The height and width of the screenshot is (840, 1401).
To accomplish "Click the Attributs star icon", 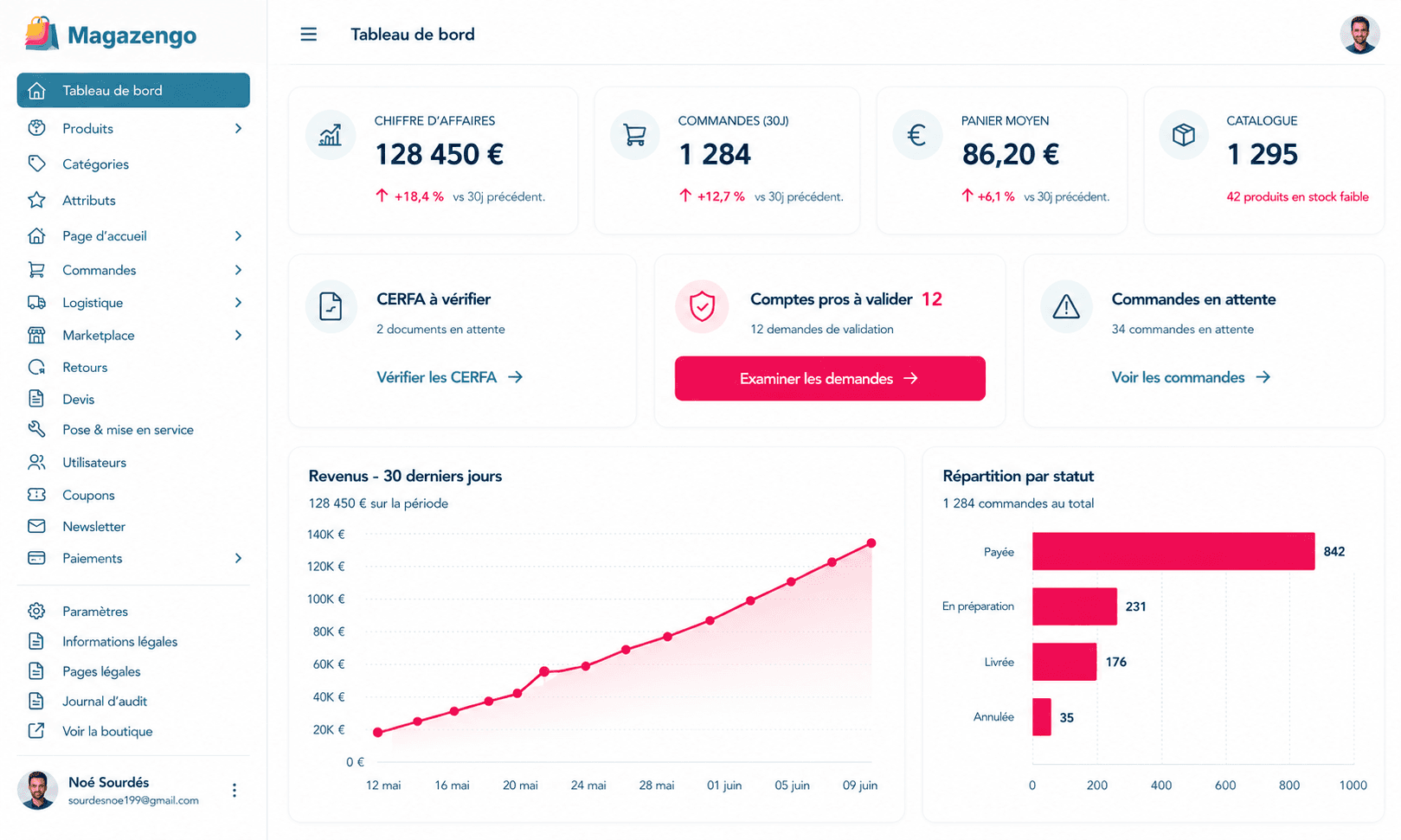I will [x=36, y=200].
